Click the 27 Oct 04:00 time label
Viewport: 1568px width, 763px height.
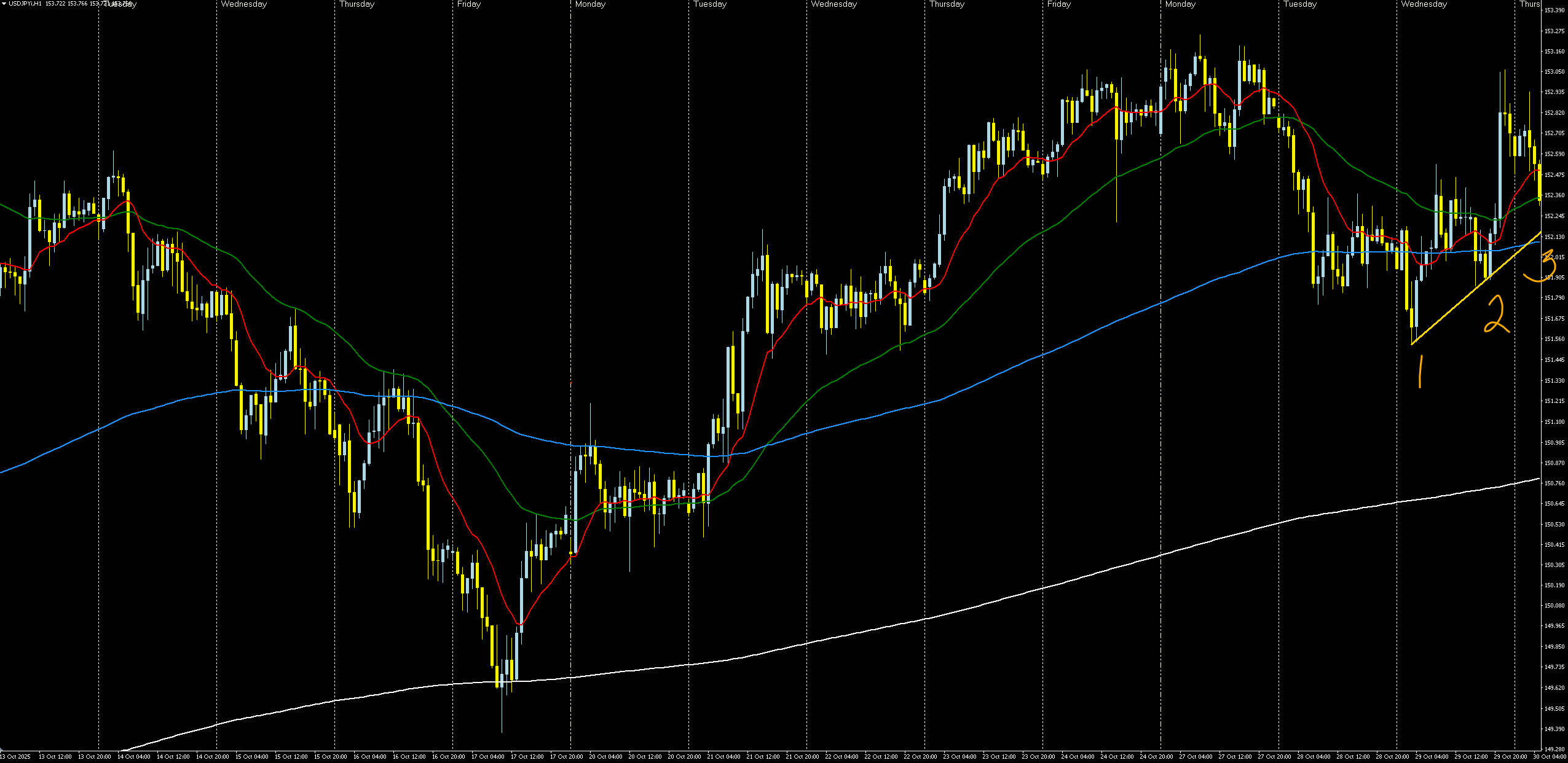tap(1196, 757)
